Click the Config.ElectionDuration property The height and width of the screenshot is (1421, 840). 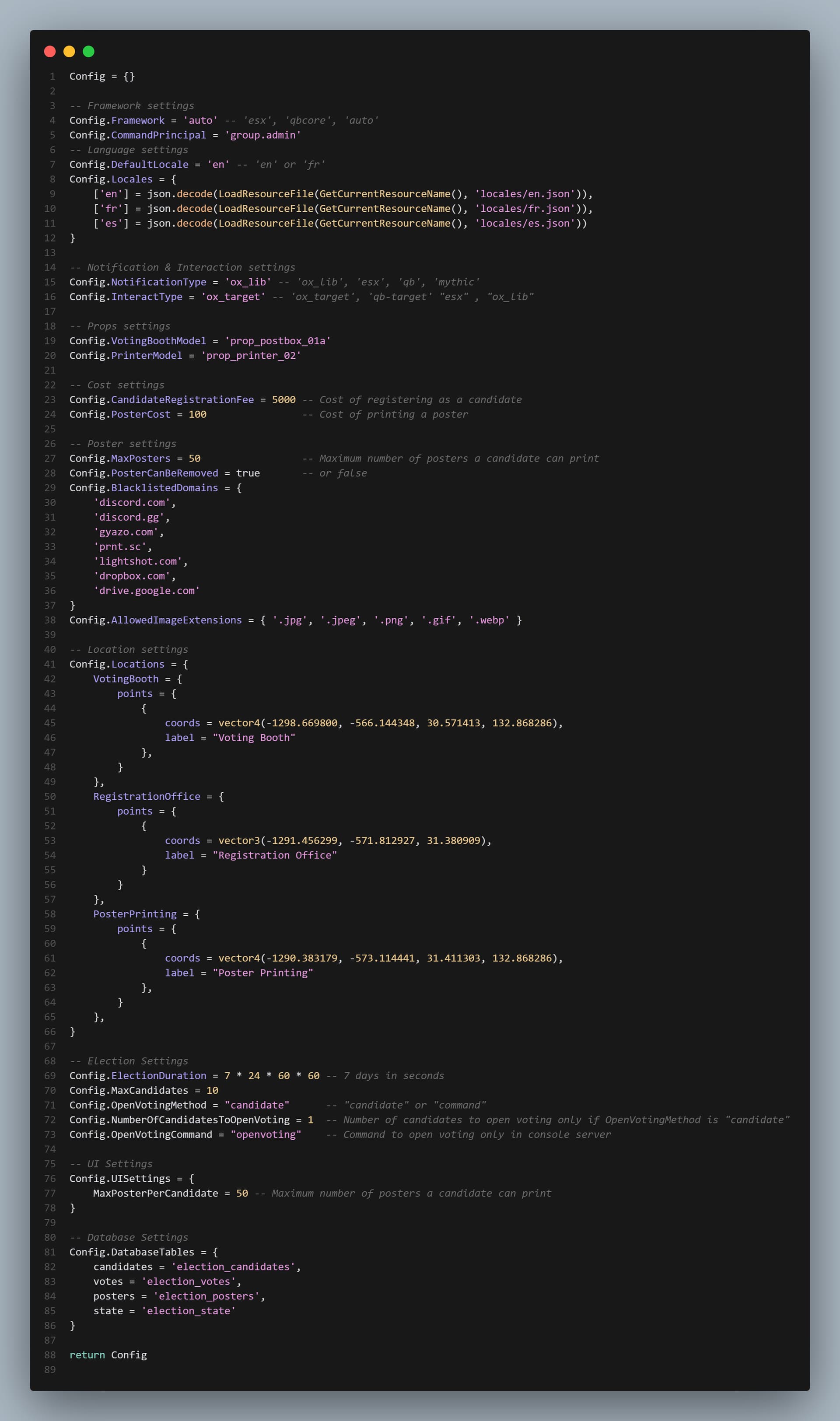coord(137,1076)
